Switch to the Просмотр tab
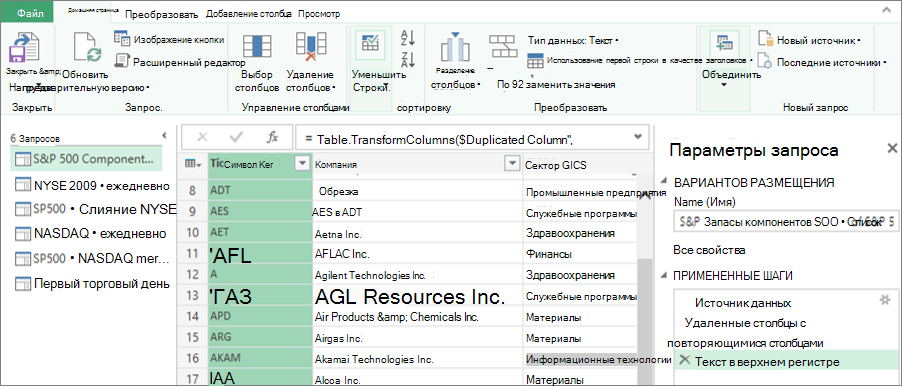Screen dimensions: 902x386 pos(319,13)
